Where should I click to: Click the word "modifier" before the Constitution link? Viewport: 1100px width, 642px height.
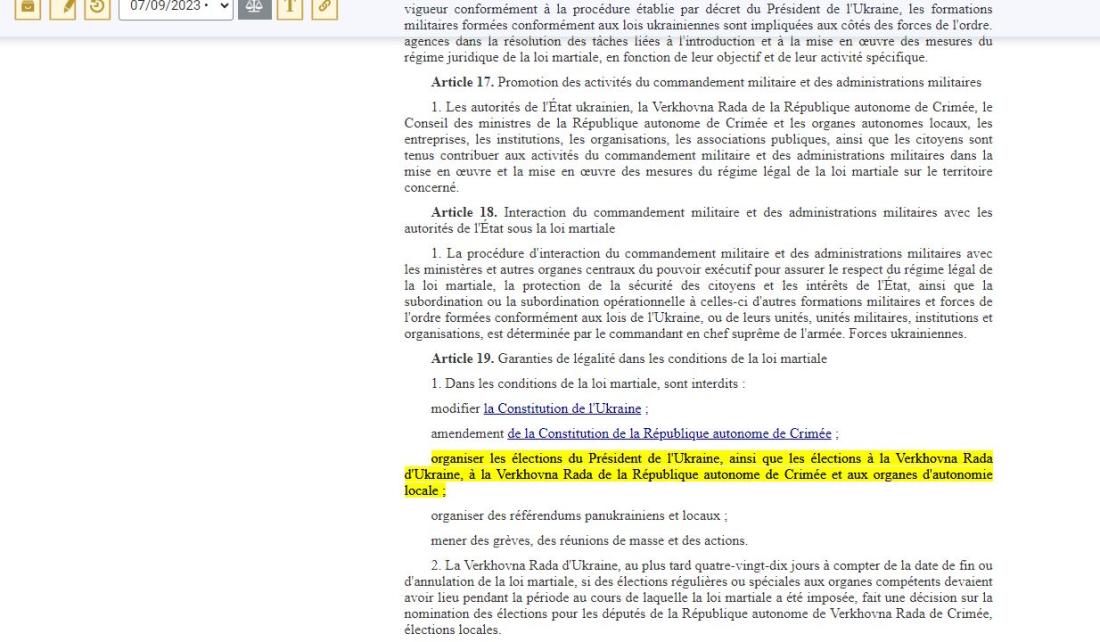tap(455, 408)
